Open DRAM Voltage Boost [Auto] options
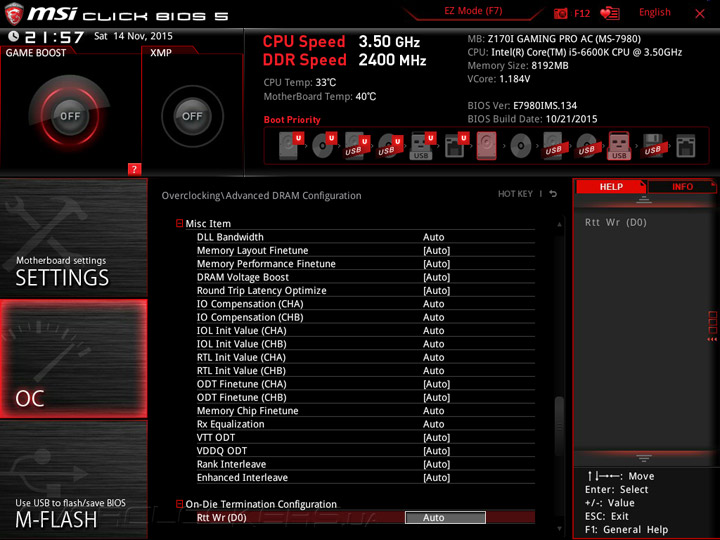 (436, 277)
